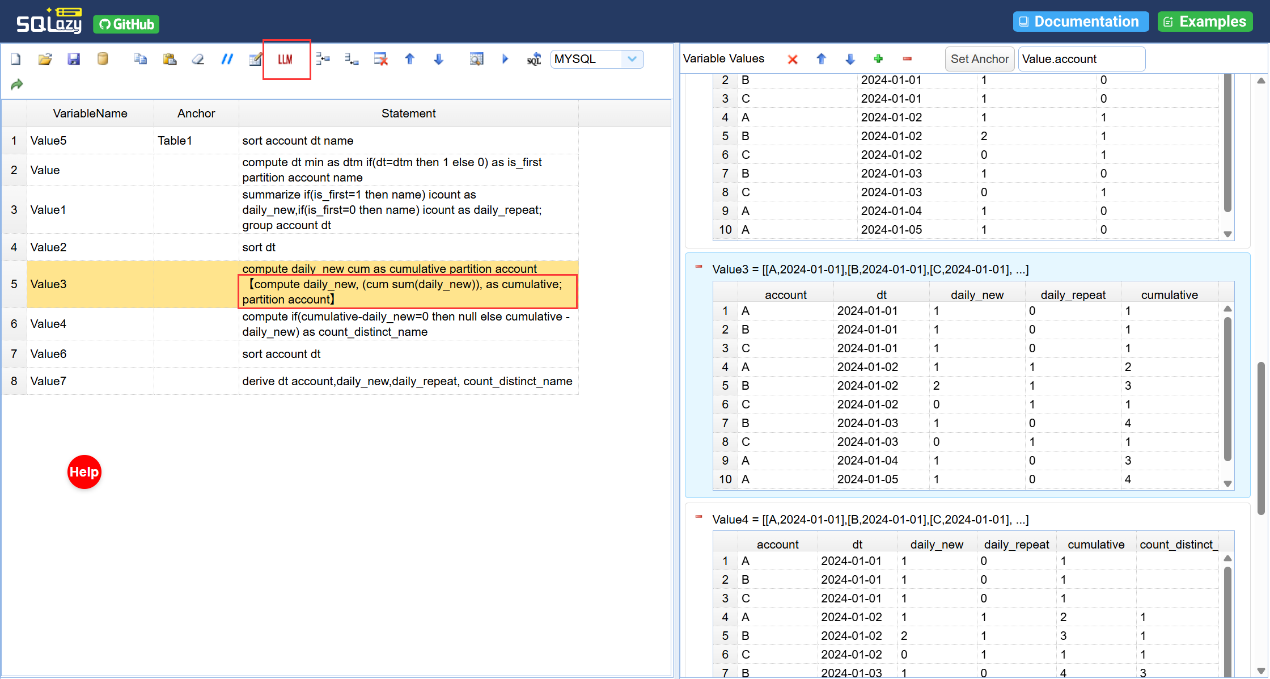
Task: Click the New file icon
Action: (x=16, y=59)
